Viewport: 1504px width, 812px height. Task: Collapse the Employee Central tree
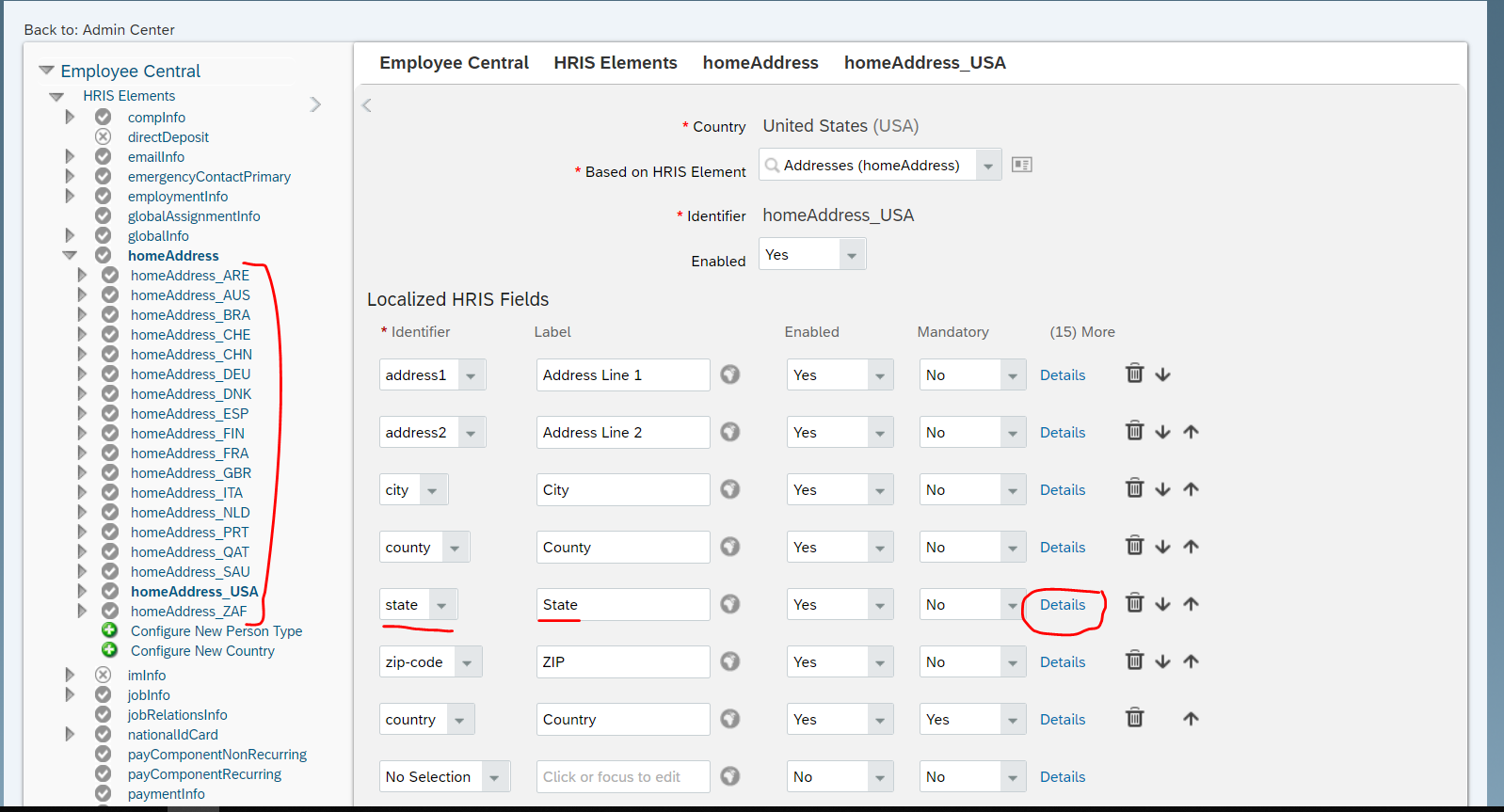(x=46, y=71)
